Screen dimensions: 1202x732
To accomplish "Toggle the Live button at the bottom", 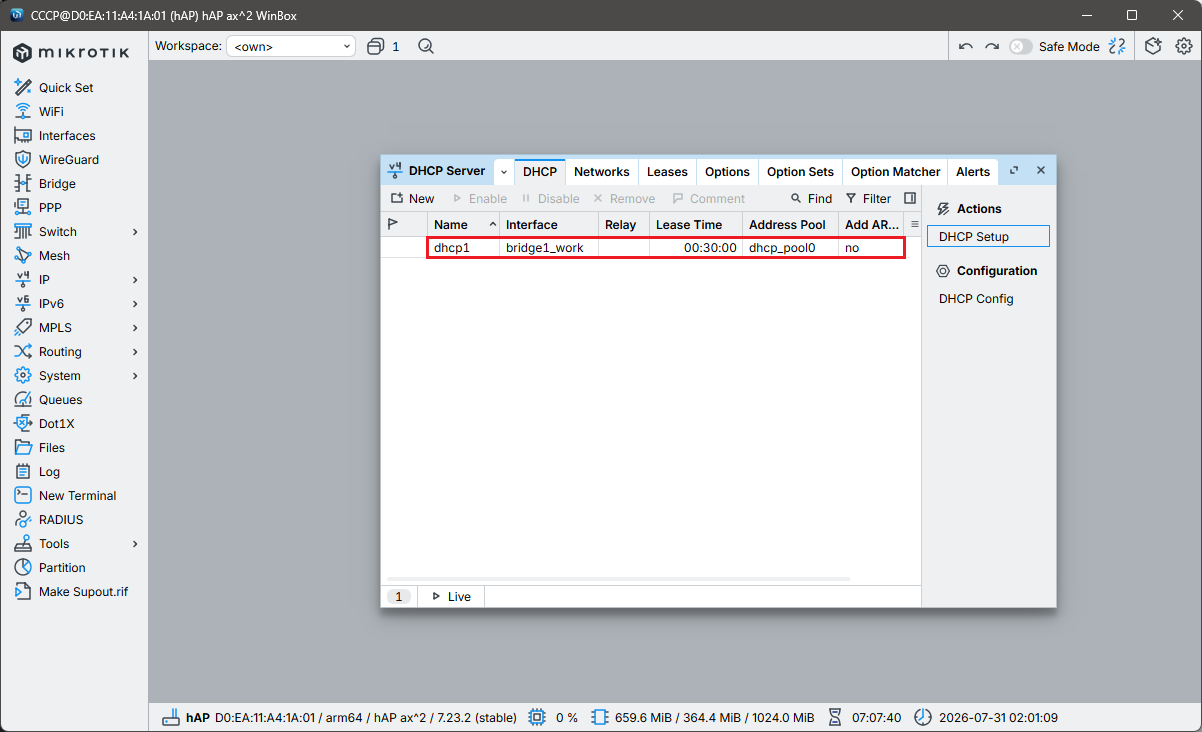I will [x=451, y=596].
